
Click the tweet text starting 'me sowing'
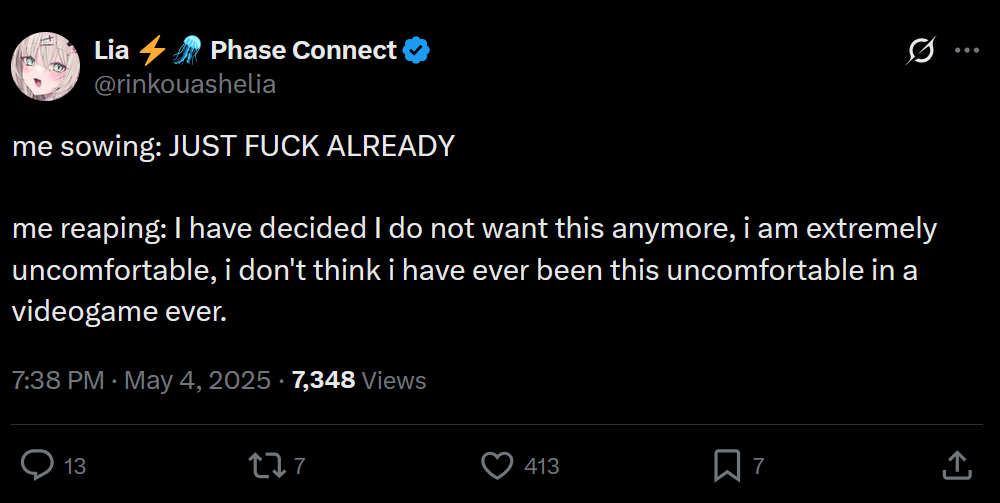tap(233, 146)
